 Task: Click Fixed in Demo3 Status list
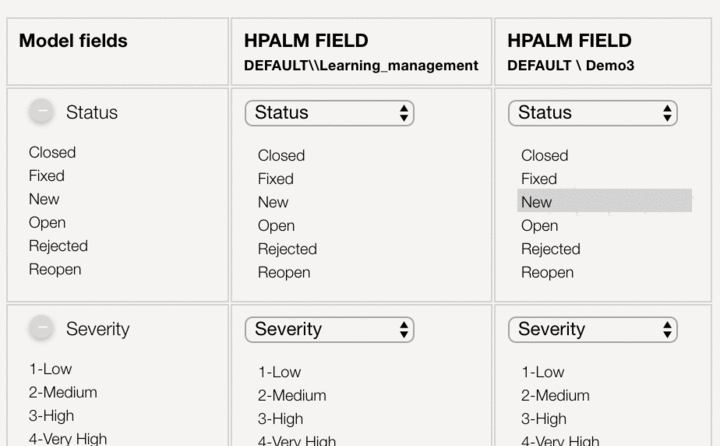tap(539, 179)
